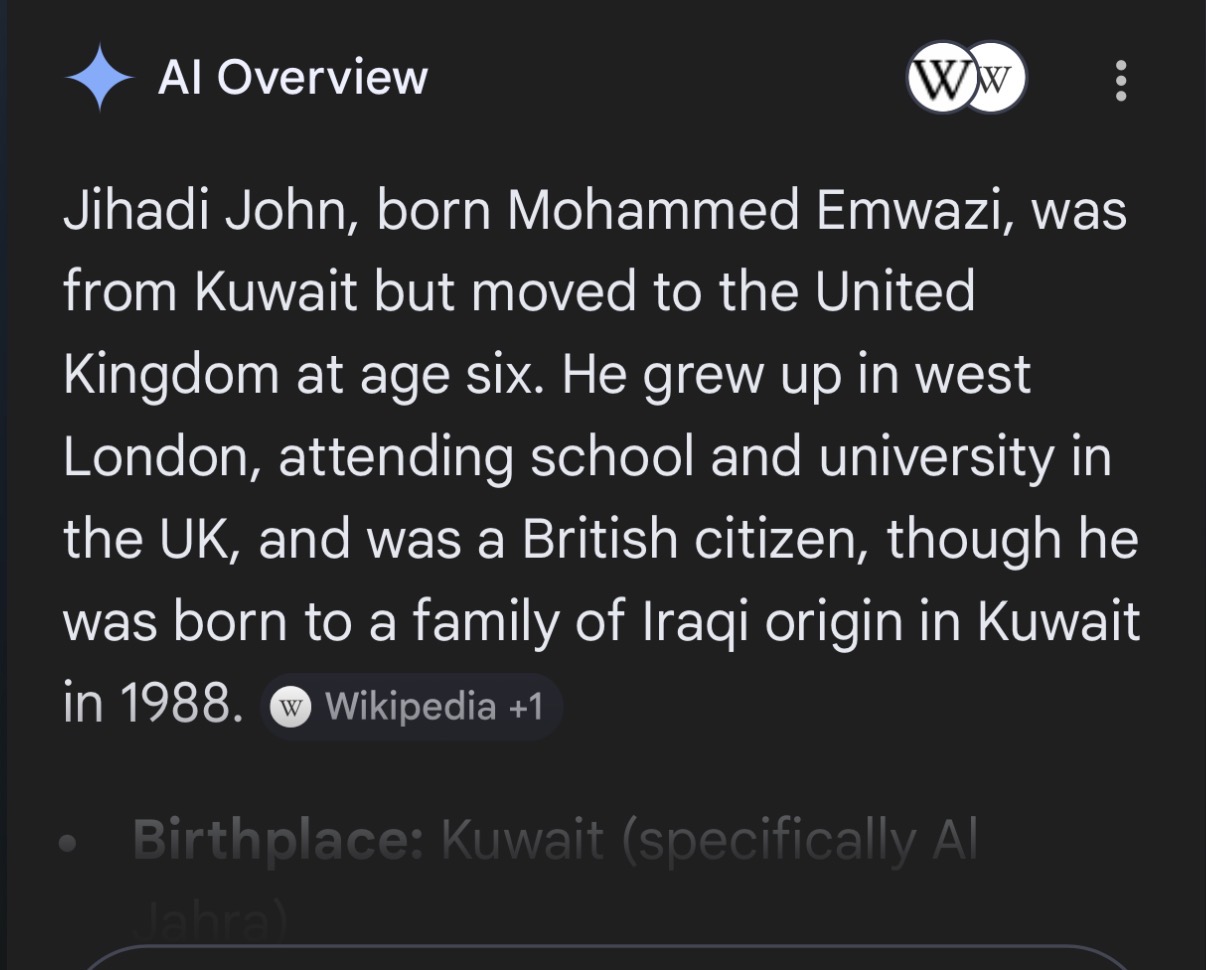This screenshot has height=970, width=1206.
Task: Select the faded "Birthplace:" label
Action: 279,842
